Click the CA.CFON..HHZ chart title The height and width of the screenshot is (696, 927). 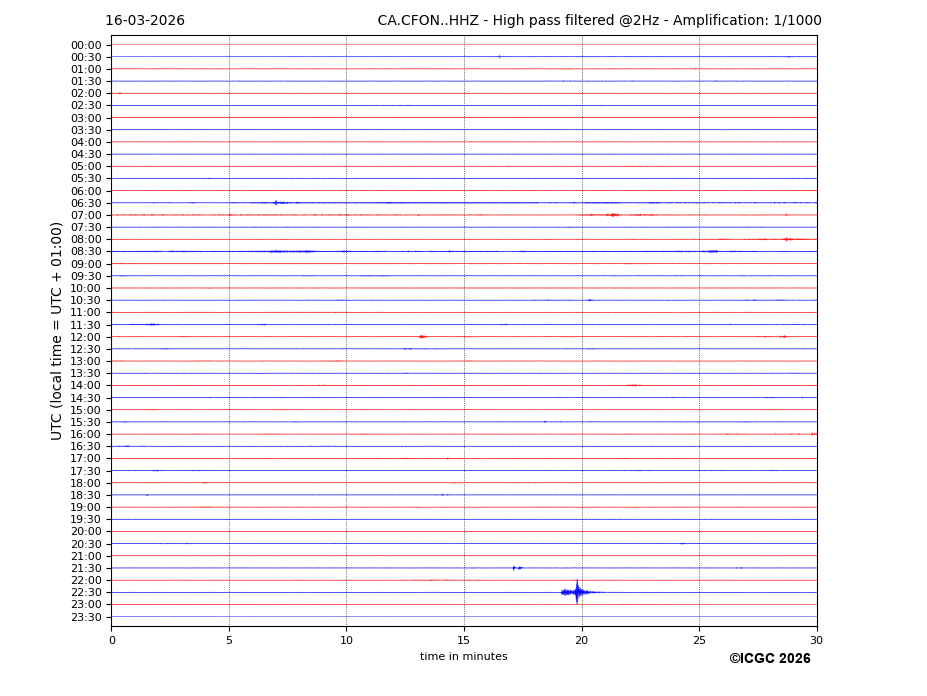599,21
